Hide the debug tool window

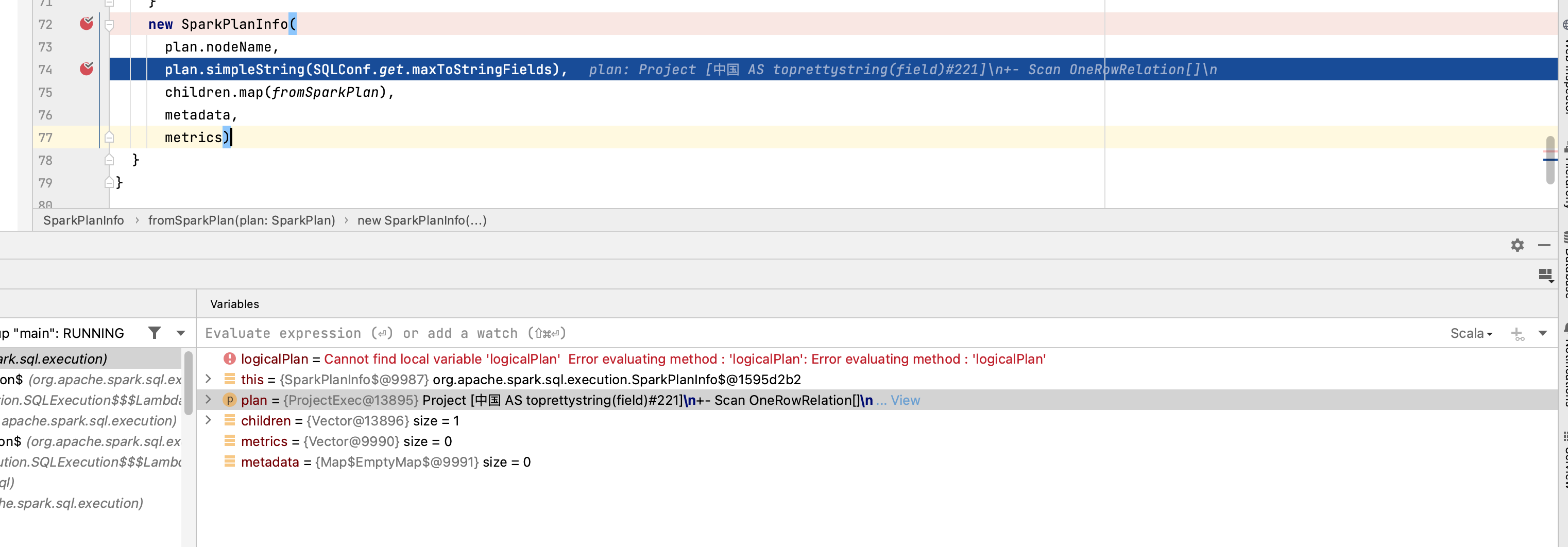1544,245
